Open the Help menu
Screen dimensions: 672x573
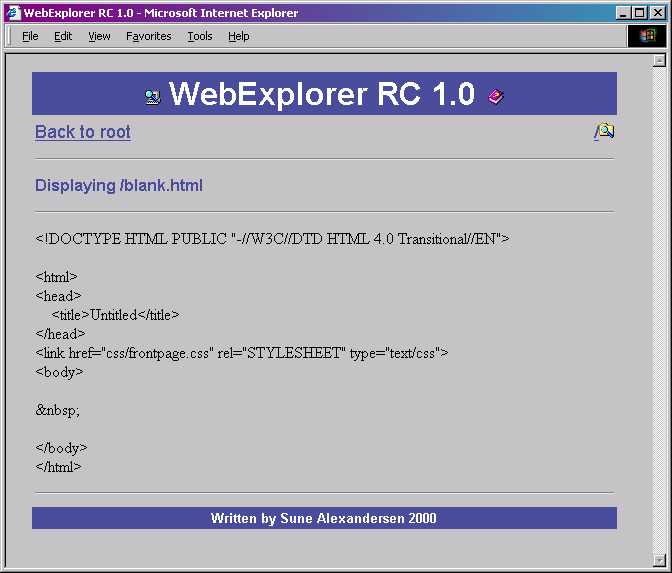tap(238, 36)
